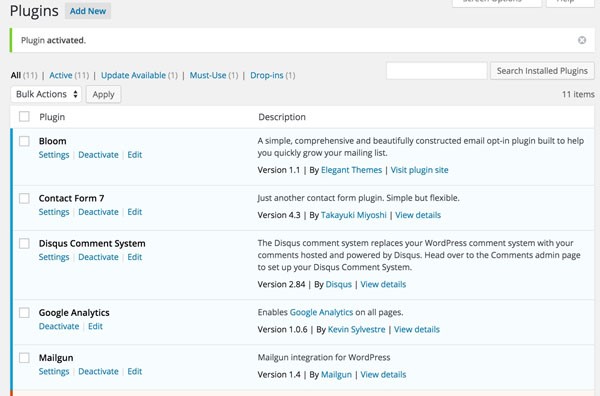
Task: Edit the Disqus Comment System plugin
Action: (135, 257)
